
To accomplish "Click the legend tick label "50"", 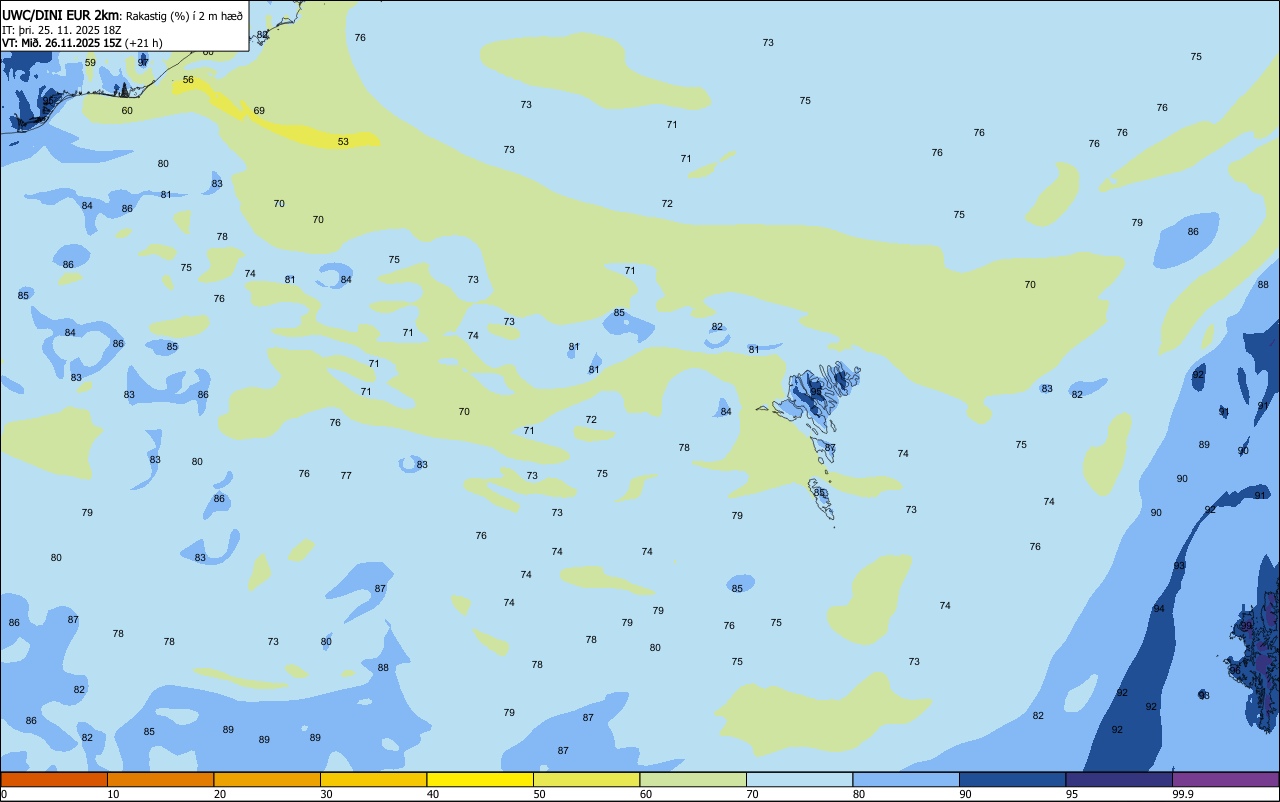I will 540,794.
